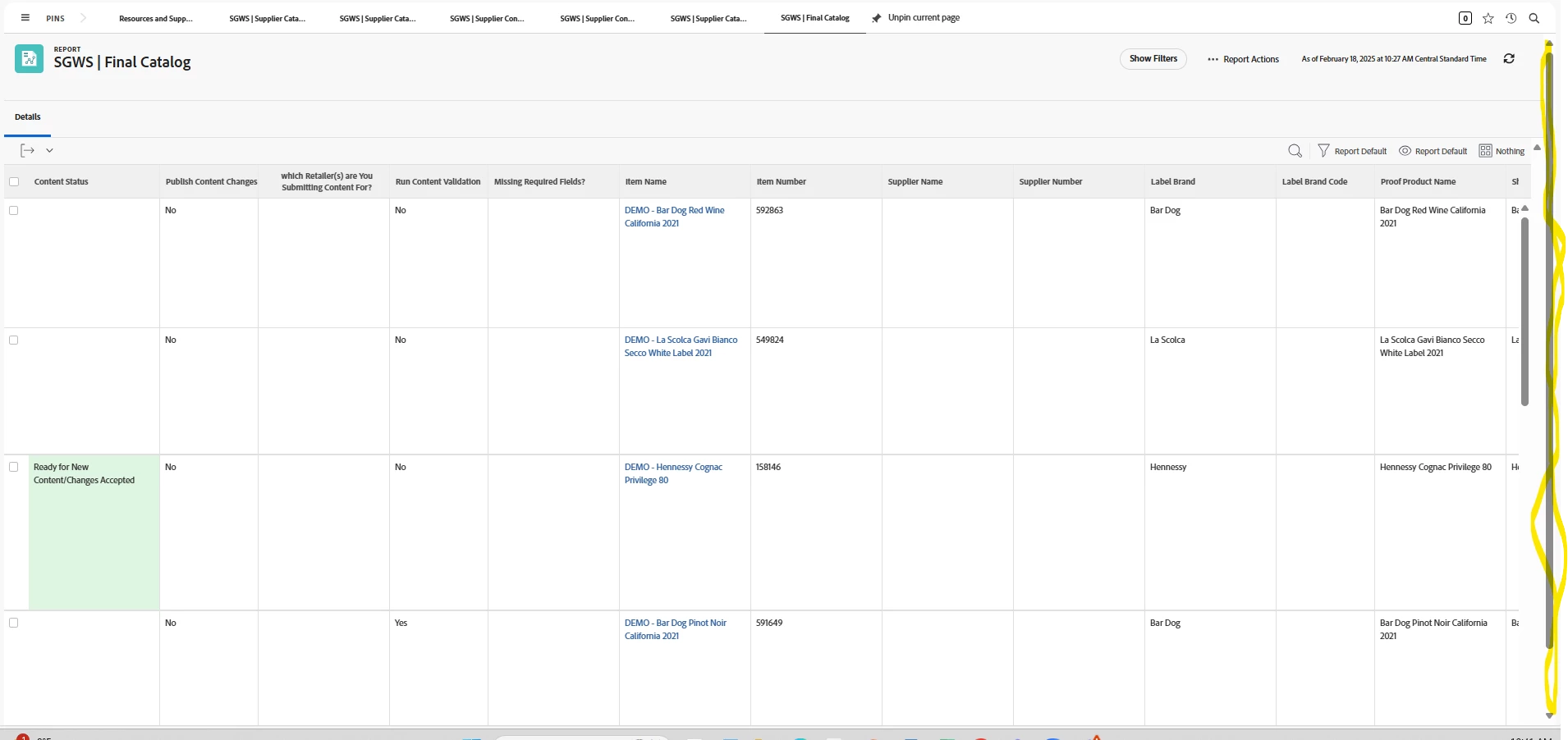This screenshot has height=740, width=1568.
Task: Click the refresh report icon
Action: click(1509, 58)
